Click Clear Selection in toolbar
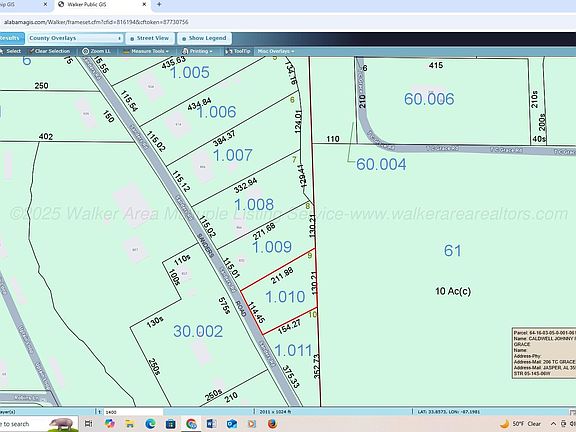 (50, 51)
